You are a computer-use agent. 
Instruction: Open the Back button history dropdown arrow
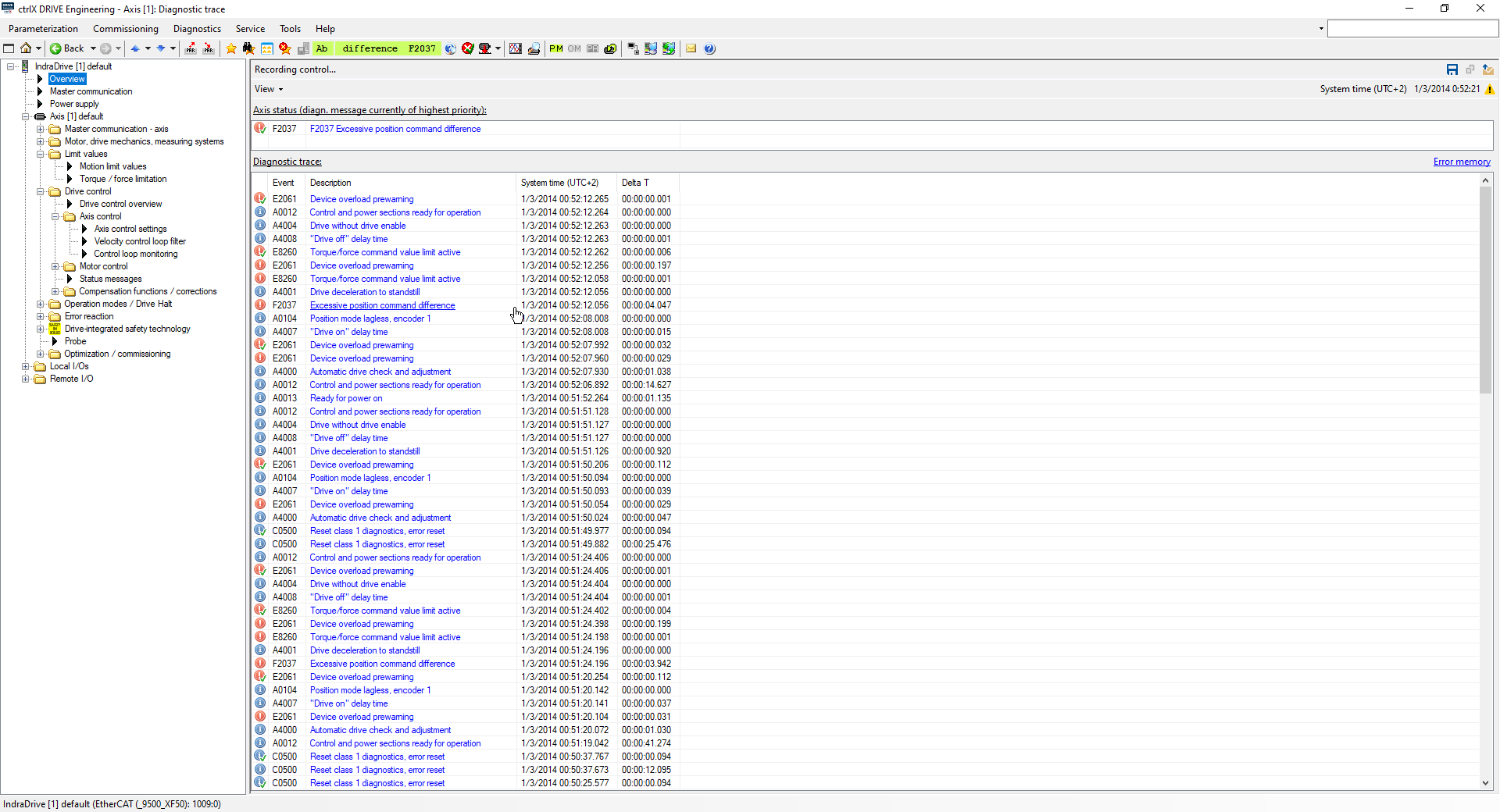coord(93,48)
